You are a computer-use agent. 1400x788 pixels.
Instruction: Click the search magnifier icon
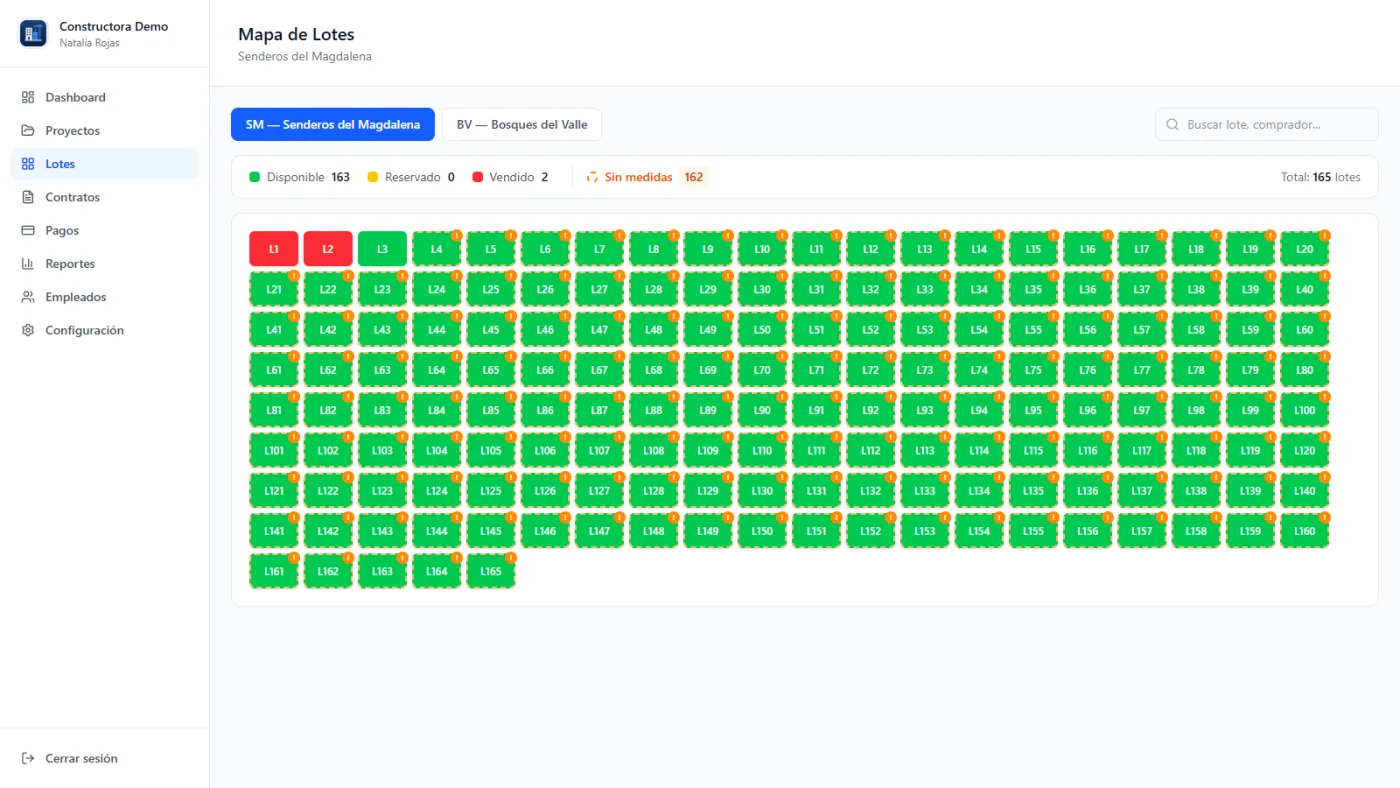1173,125
